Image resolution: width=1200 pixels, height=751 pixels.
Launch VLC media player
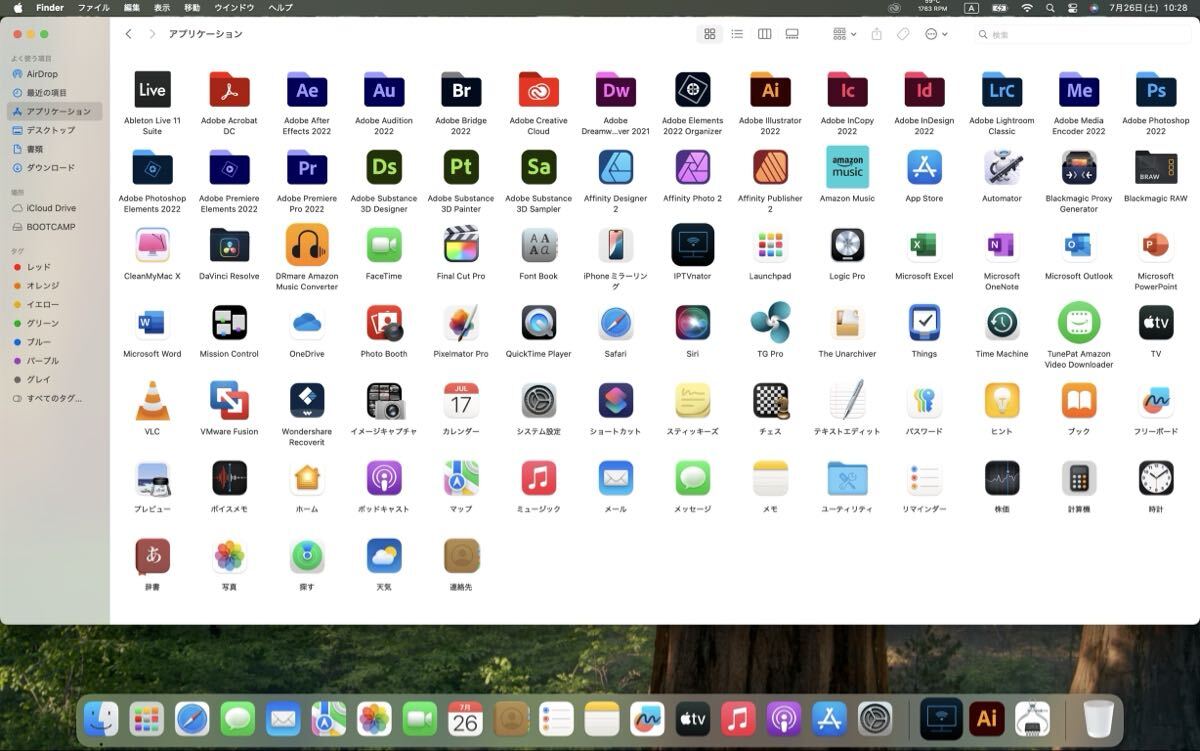(x=152, y=400)
